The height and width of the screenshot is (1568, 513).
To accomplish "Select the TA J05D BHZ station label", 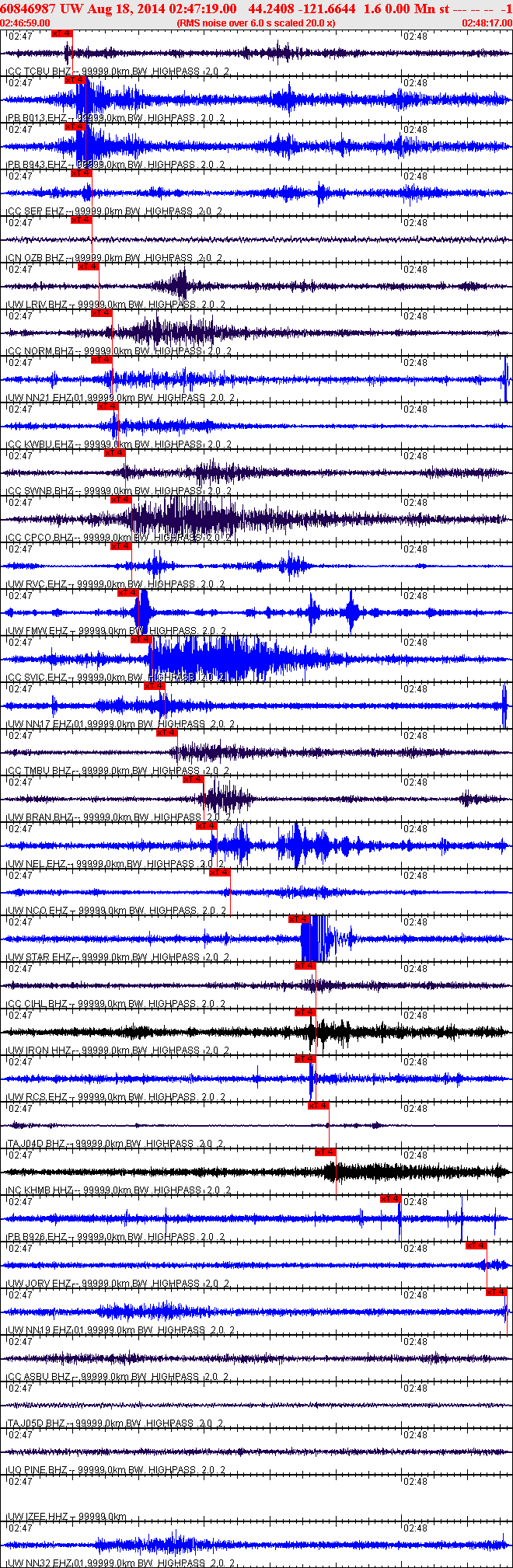I will (x=37, y=1423).
